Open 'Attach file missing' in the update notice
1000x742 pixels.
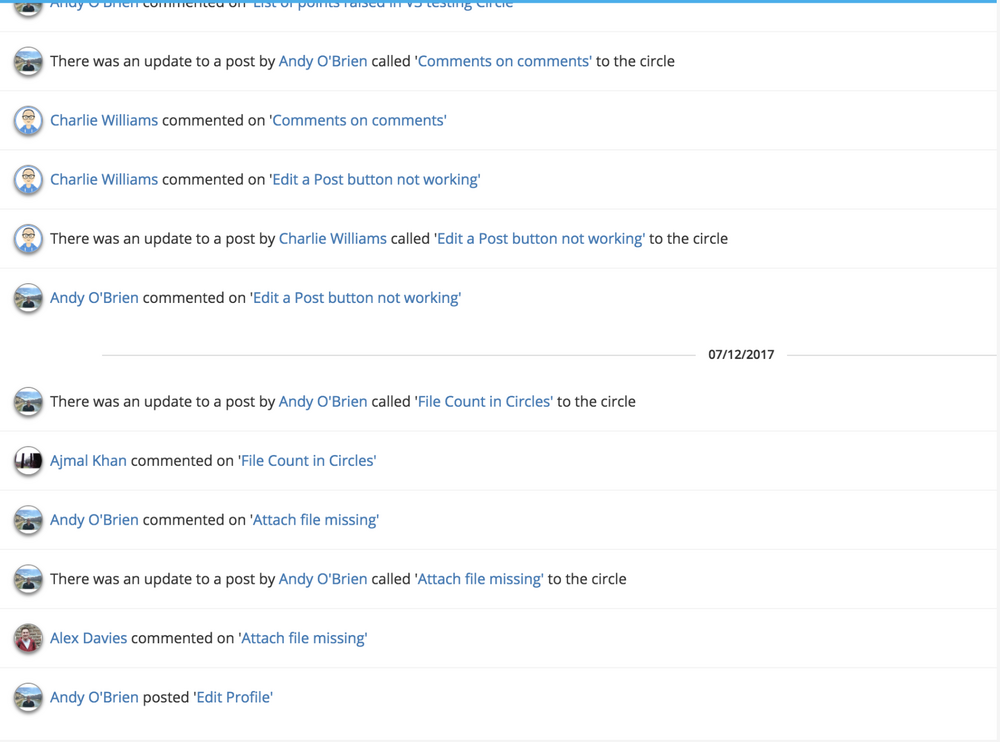pyautogui.click(x=480, y=579)
